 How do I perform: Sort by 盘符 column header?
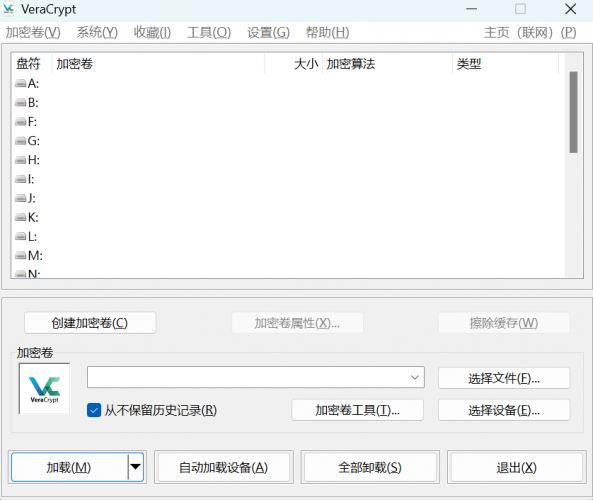(31, 64)
